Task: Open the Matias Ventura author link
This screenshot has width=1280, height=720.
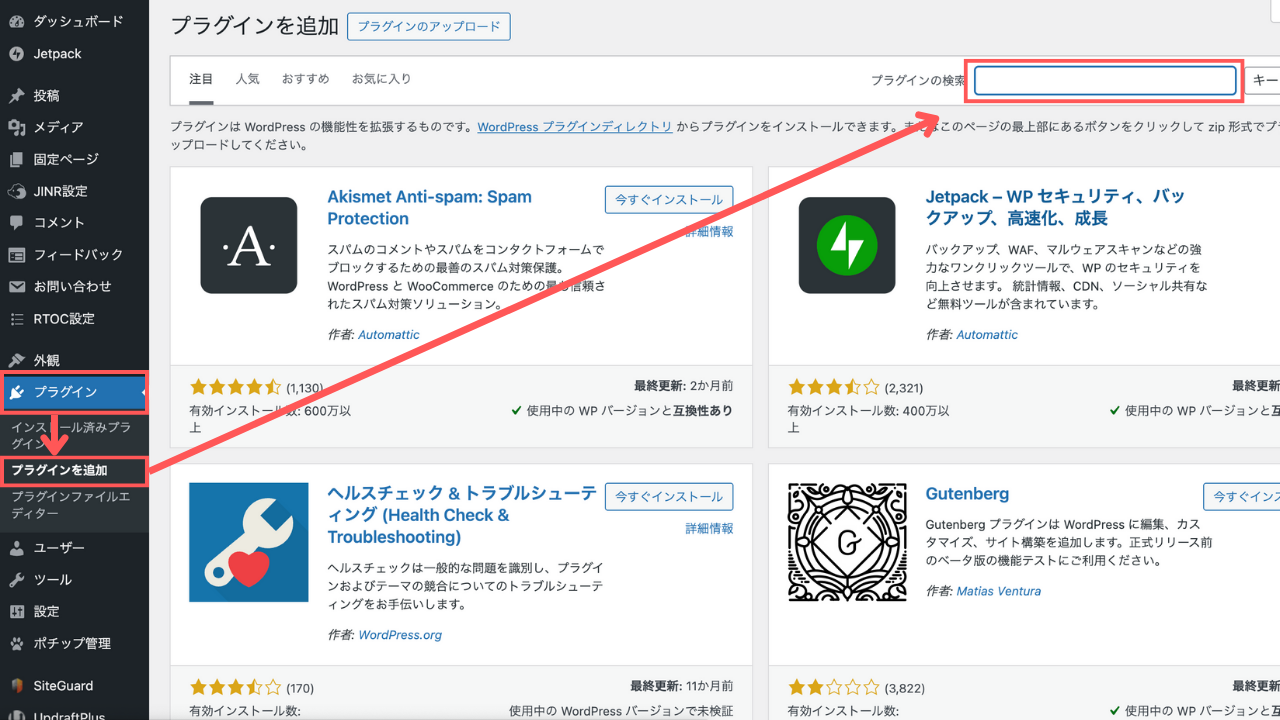Action: coord(998,591)
